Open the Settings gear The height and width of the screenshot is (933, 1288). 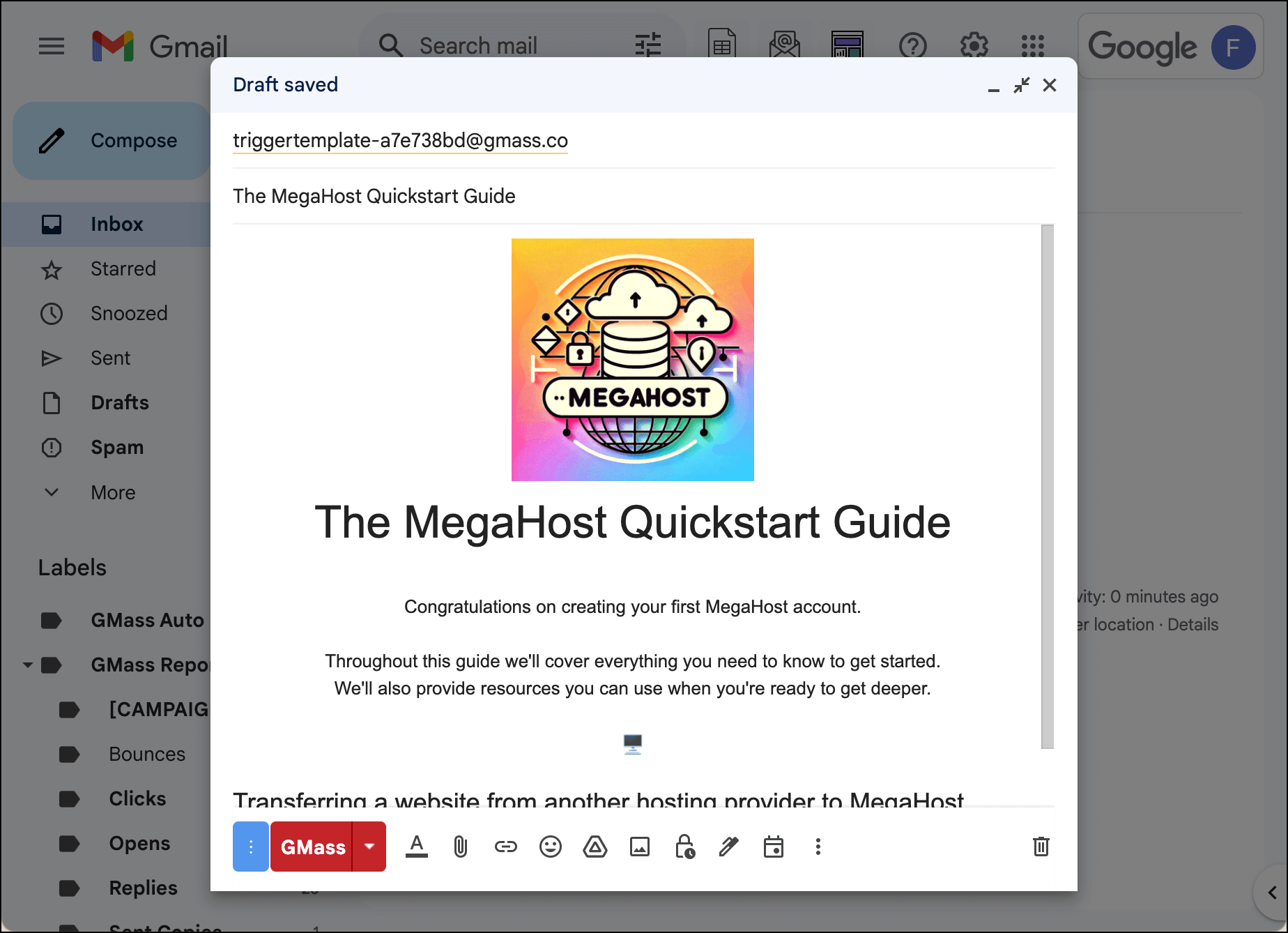(x=974, y=46)
